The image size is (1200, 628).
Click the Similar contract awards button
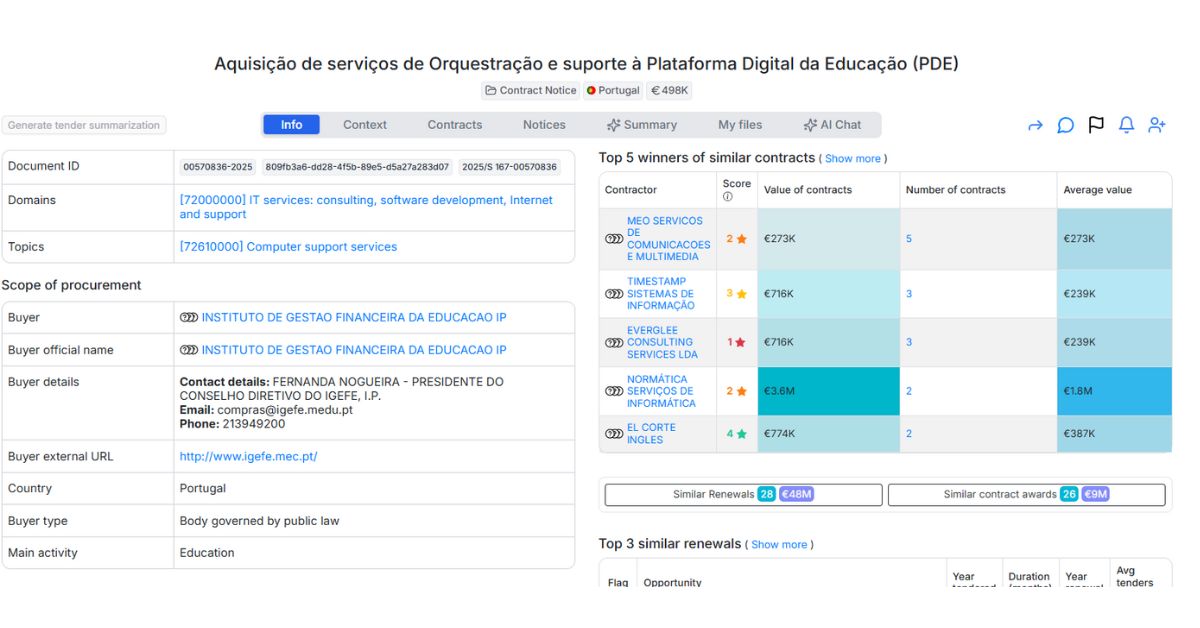pos(1026,495)
